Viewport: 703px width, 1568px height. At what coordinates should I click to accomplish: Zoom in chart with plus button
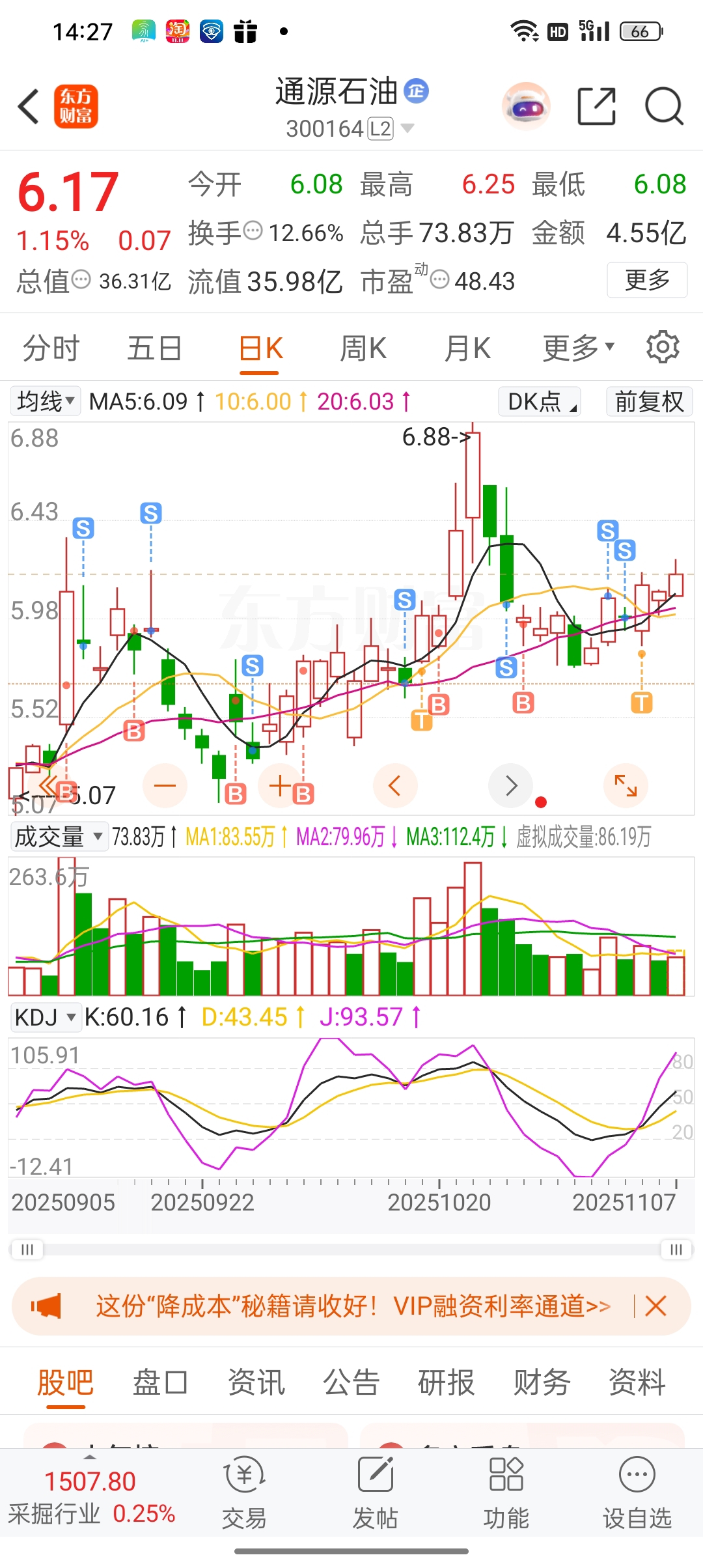280,785
